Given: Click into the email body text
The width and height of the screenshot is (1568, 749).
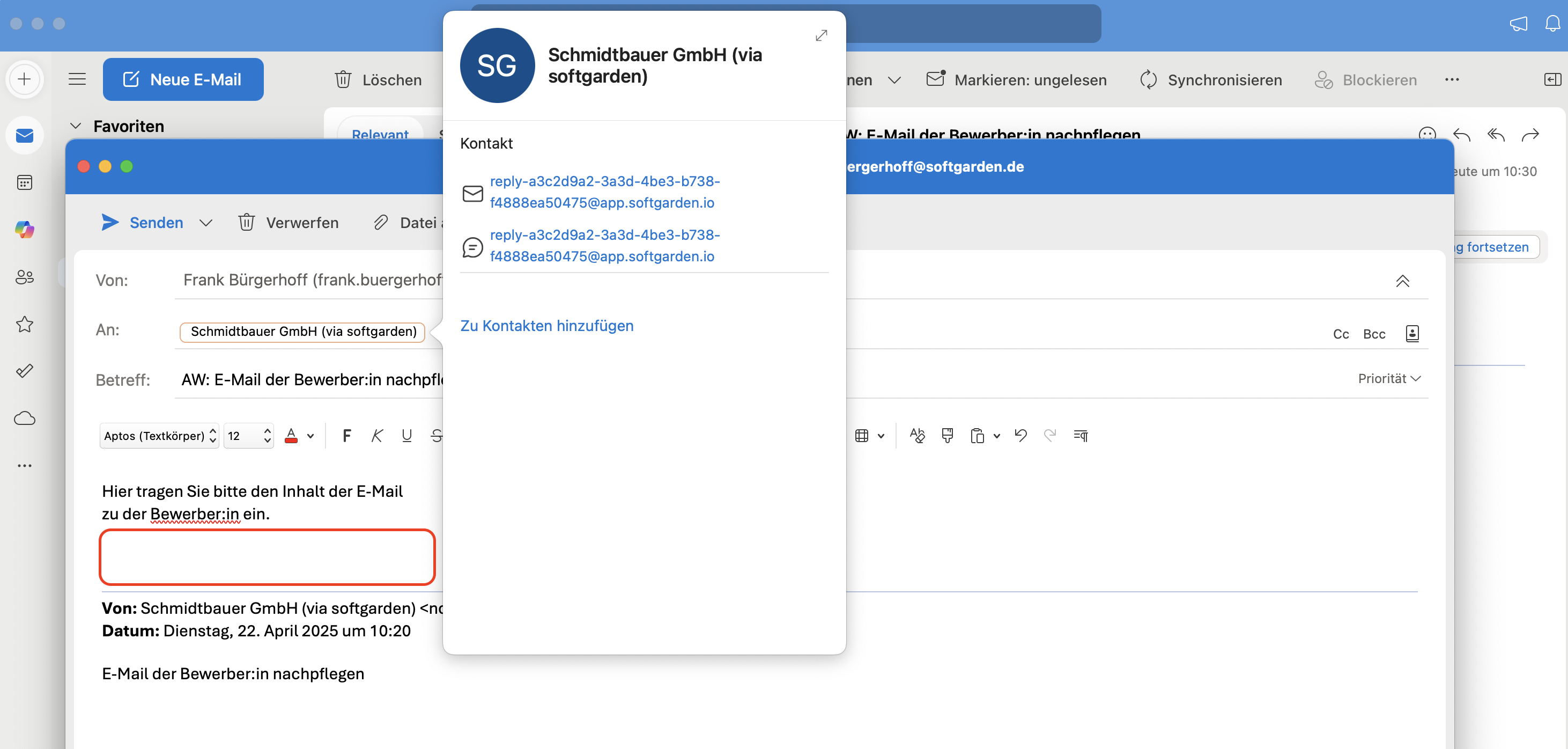Looking at the screenshot, I should [252, 502].
